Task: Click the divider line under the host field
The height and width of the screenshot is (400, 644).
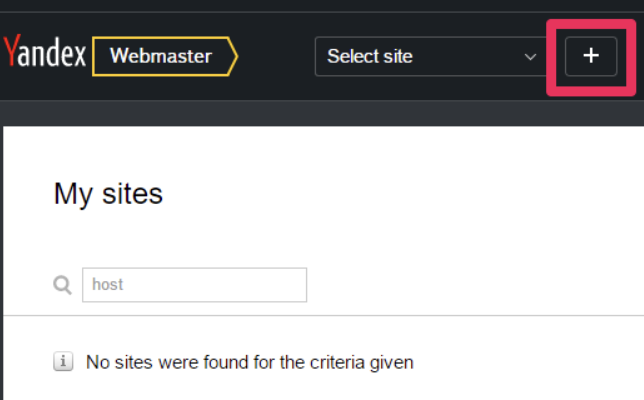Action: [x=320, y=316]
